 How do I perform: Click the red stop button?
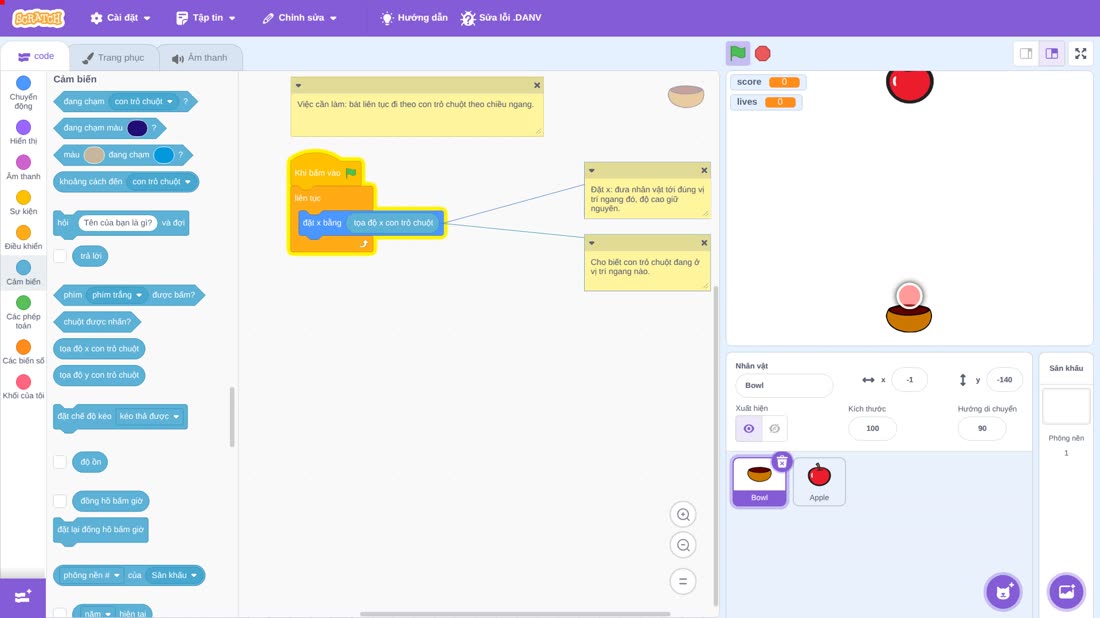tap(763, 53)
